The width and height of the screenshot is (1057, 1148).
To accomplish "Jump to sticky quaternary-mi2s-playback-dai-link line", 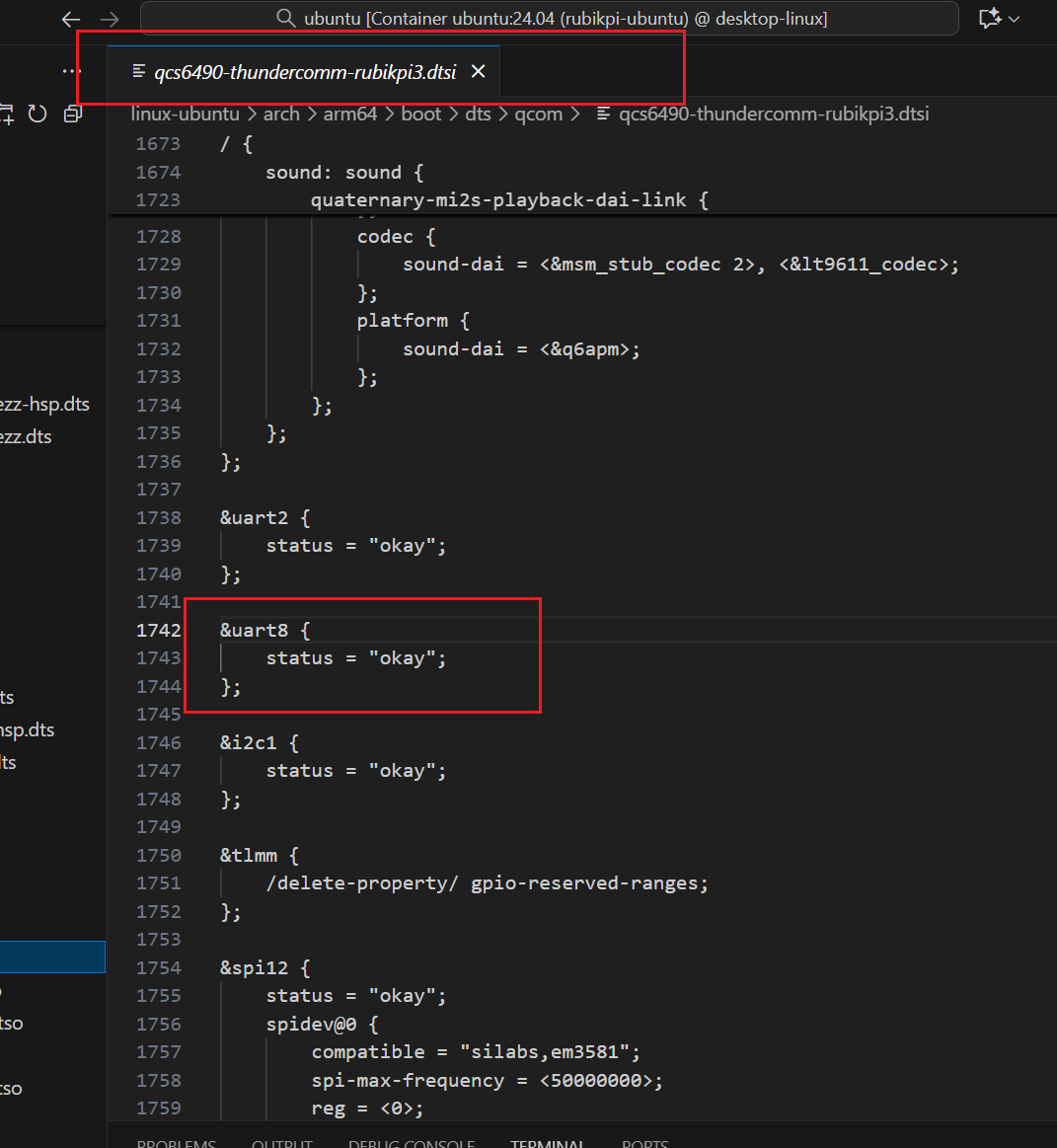I will [x=509, y=199].
